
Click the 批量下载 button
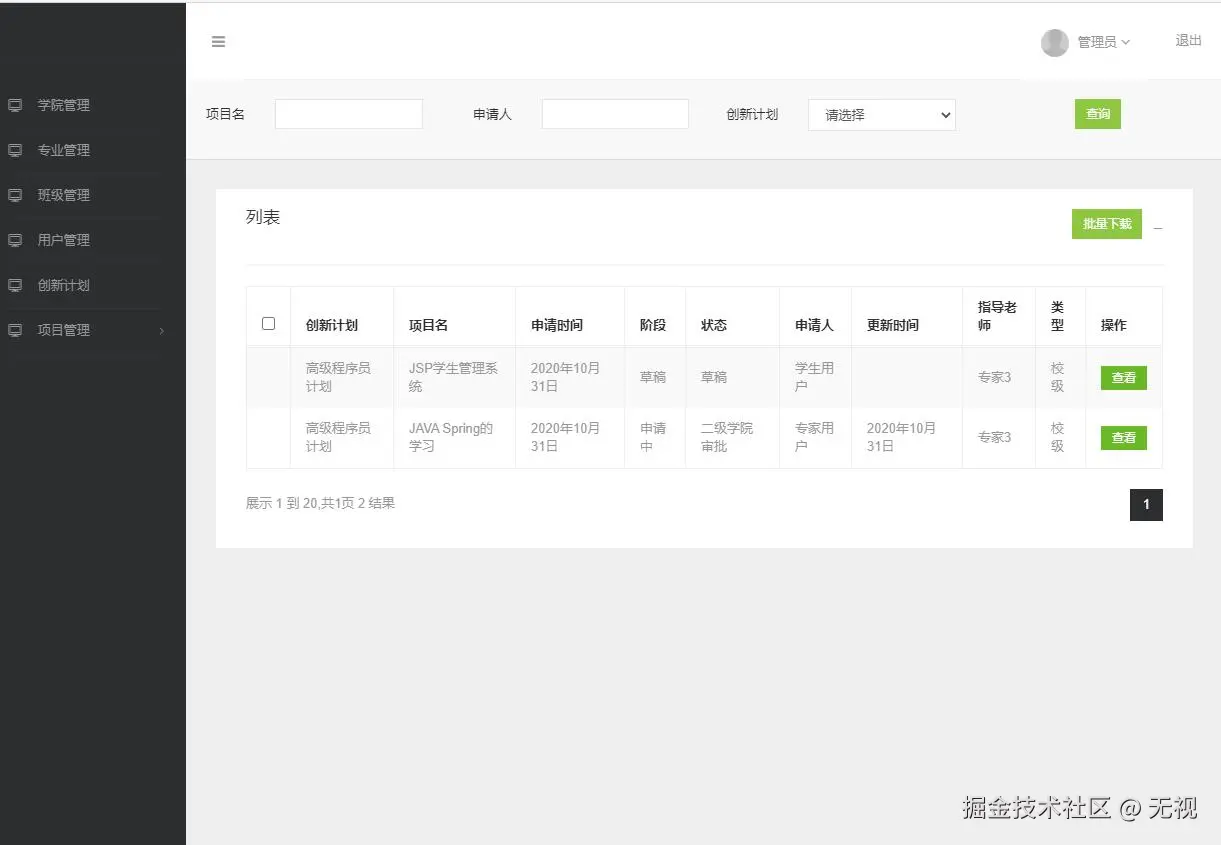[1107, 224]
